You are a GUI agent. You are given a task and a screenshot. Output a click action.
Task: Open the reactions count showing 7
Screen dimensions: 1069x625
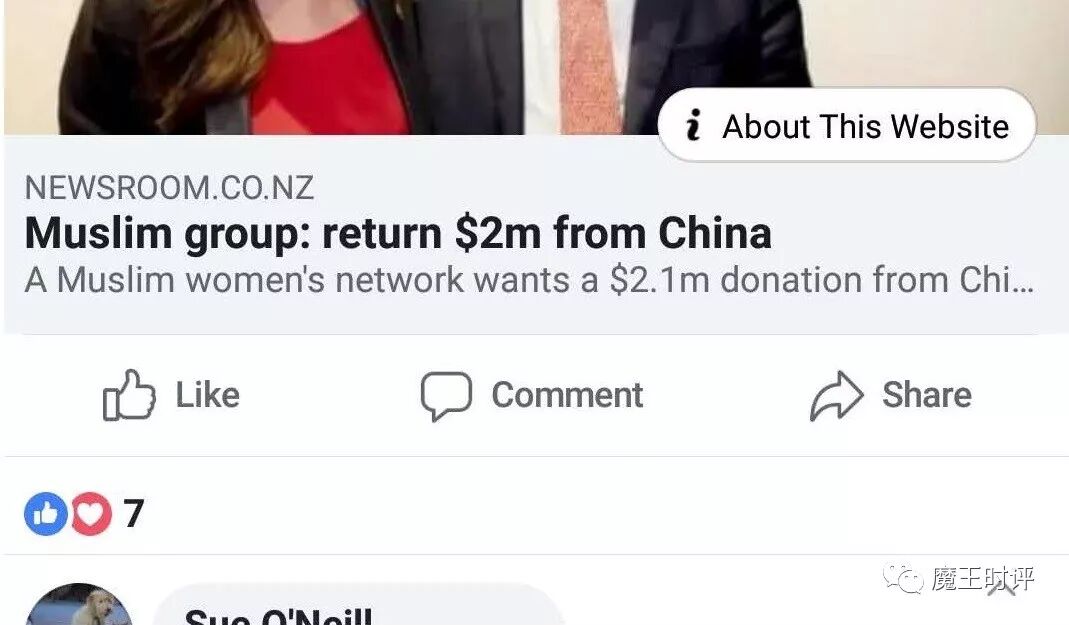[134, 514]
